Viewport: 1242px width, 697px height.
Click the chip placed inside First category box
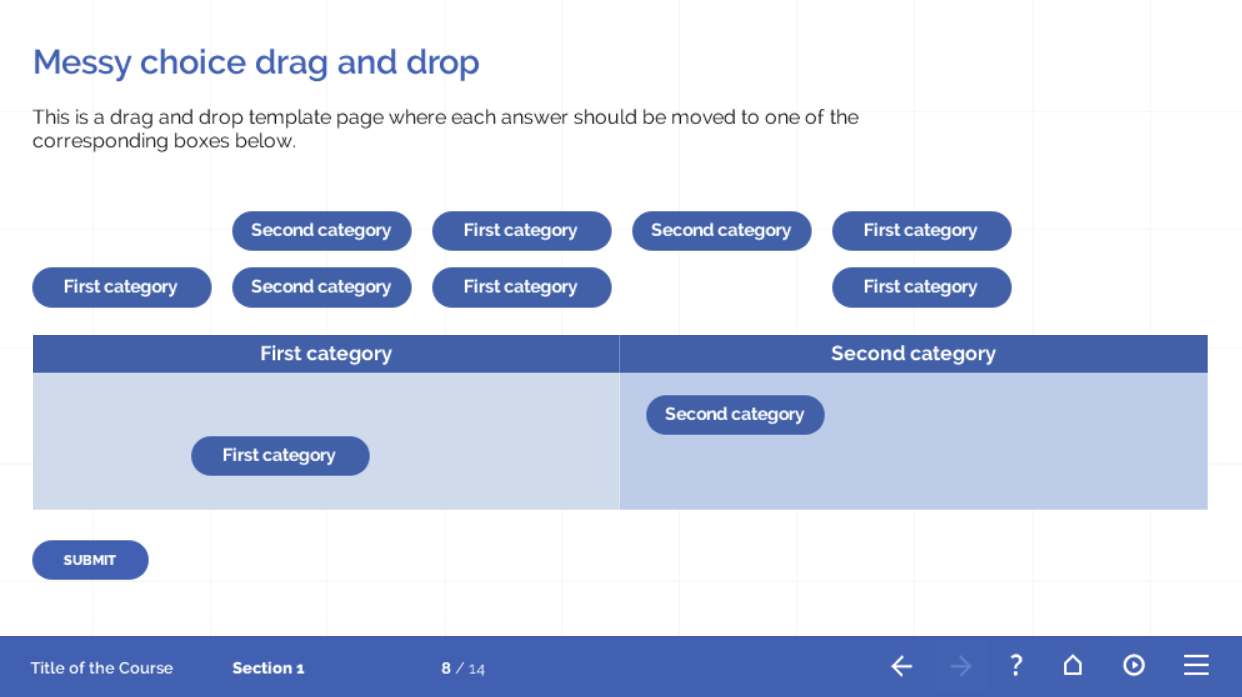[280, 456]
